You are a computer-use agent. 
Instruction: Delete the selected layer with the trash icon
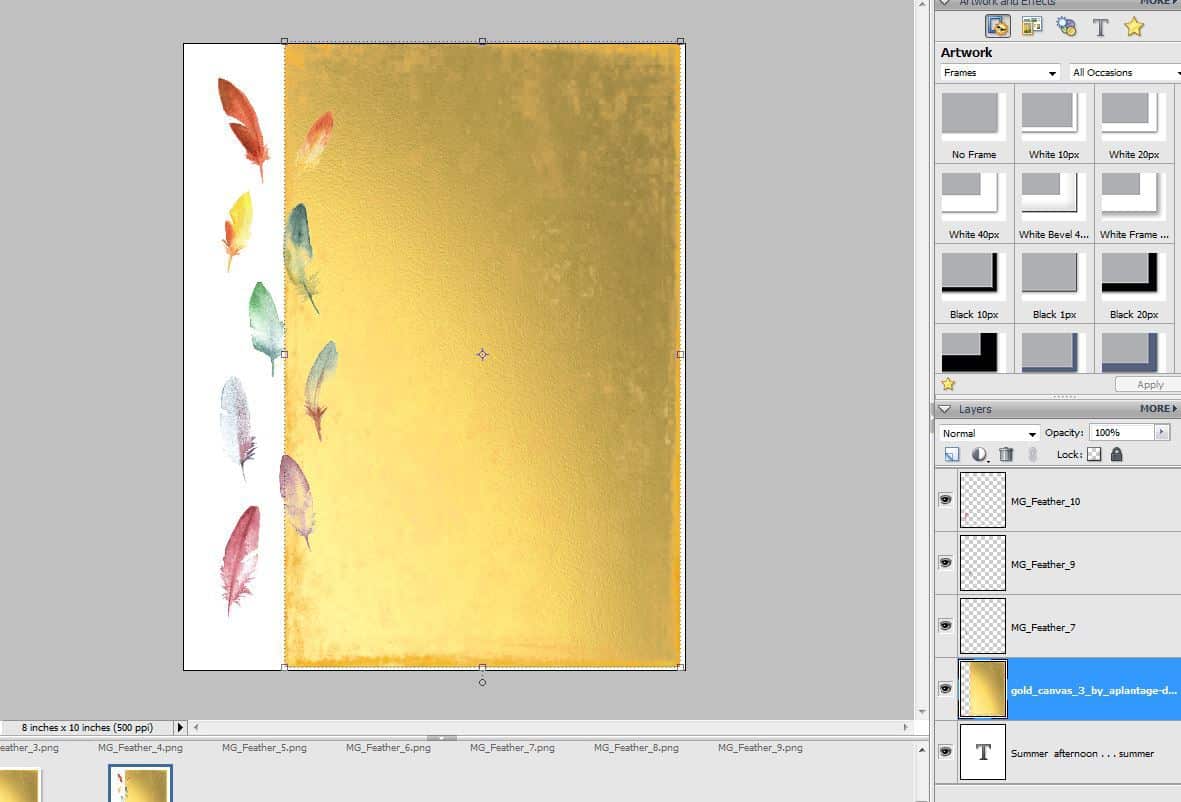[1006, 454]
